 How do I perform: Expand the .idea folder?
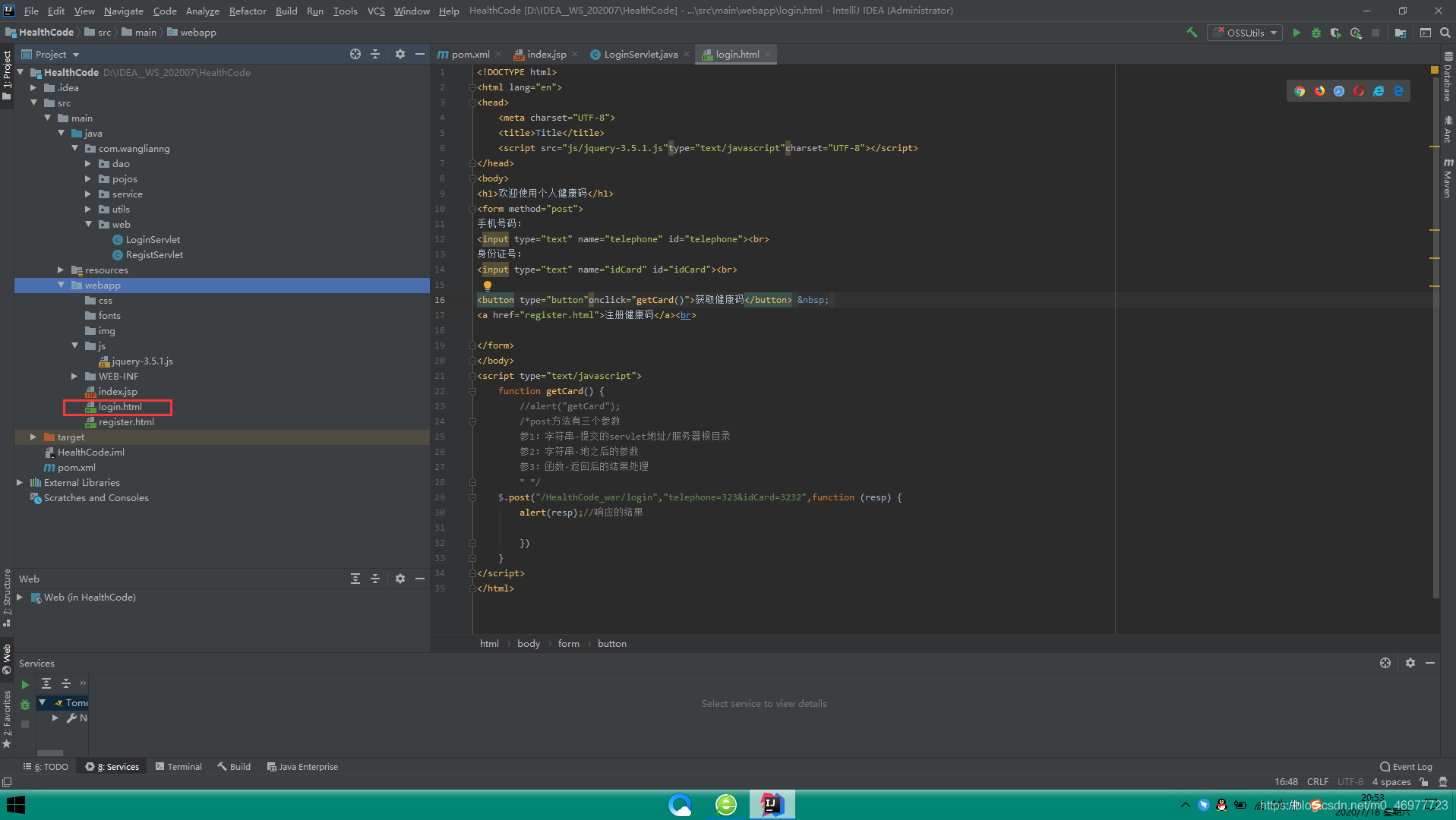[33, 88]
